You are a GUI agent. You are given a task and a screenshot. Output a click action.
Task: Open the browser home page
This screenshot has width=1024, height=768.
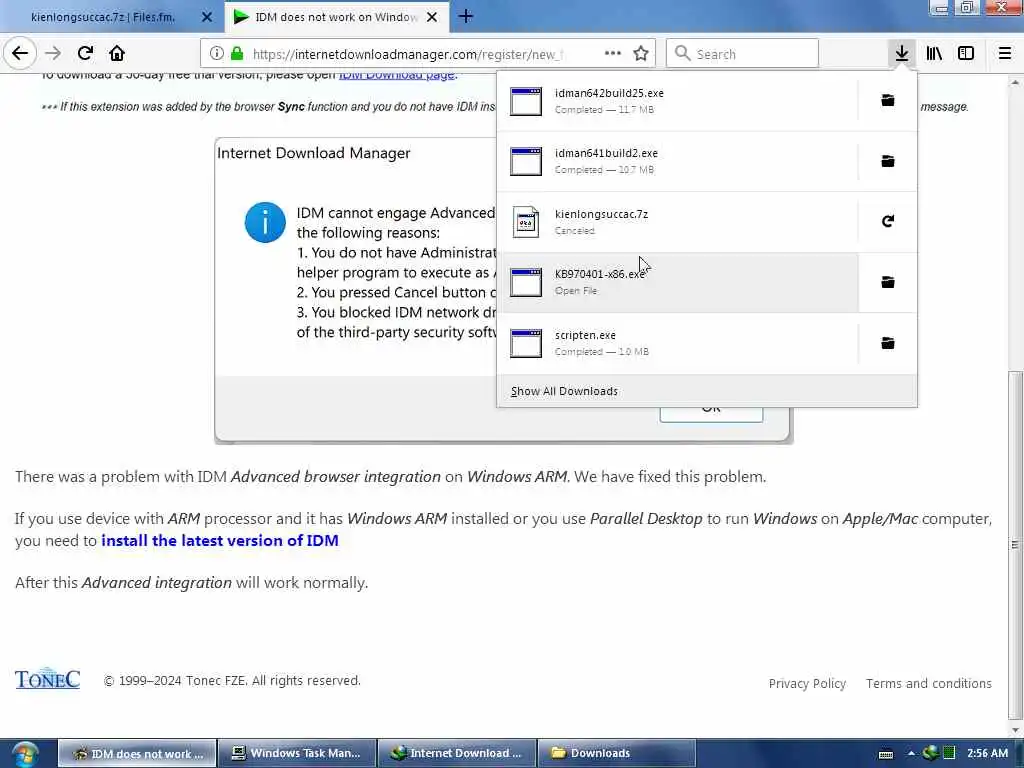tap(117, 54)
